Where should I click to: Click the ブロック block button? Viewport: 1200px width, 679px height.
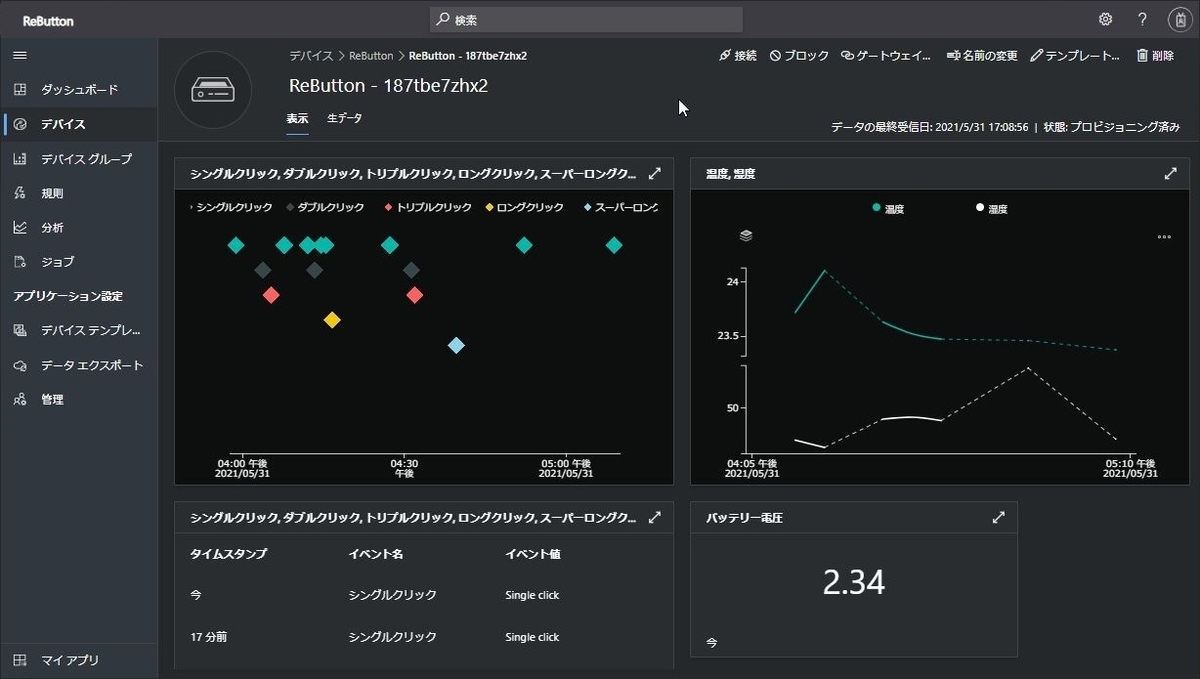pyautogui.click(x=799, y=56)
